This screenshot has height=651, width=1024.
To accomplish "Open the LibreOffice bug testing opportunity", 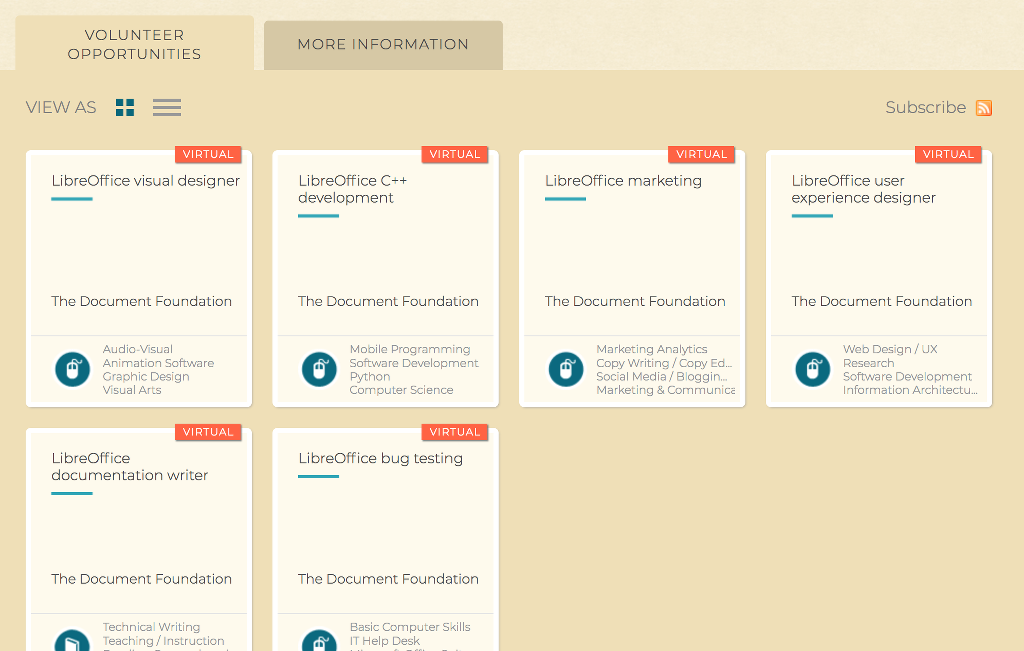I will tap(381, 458).
